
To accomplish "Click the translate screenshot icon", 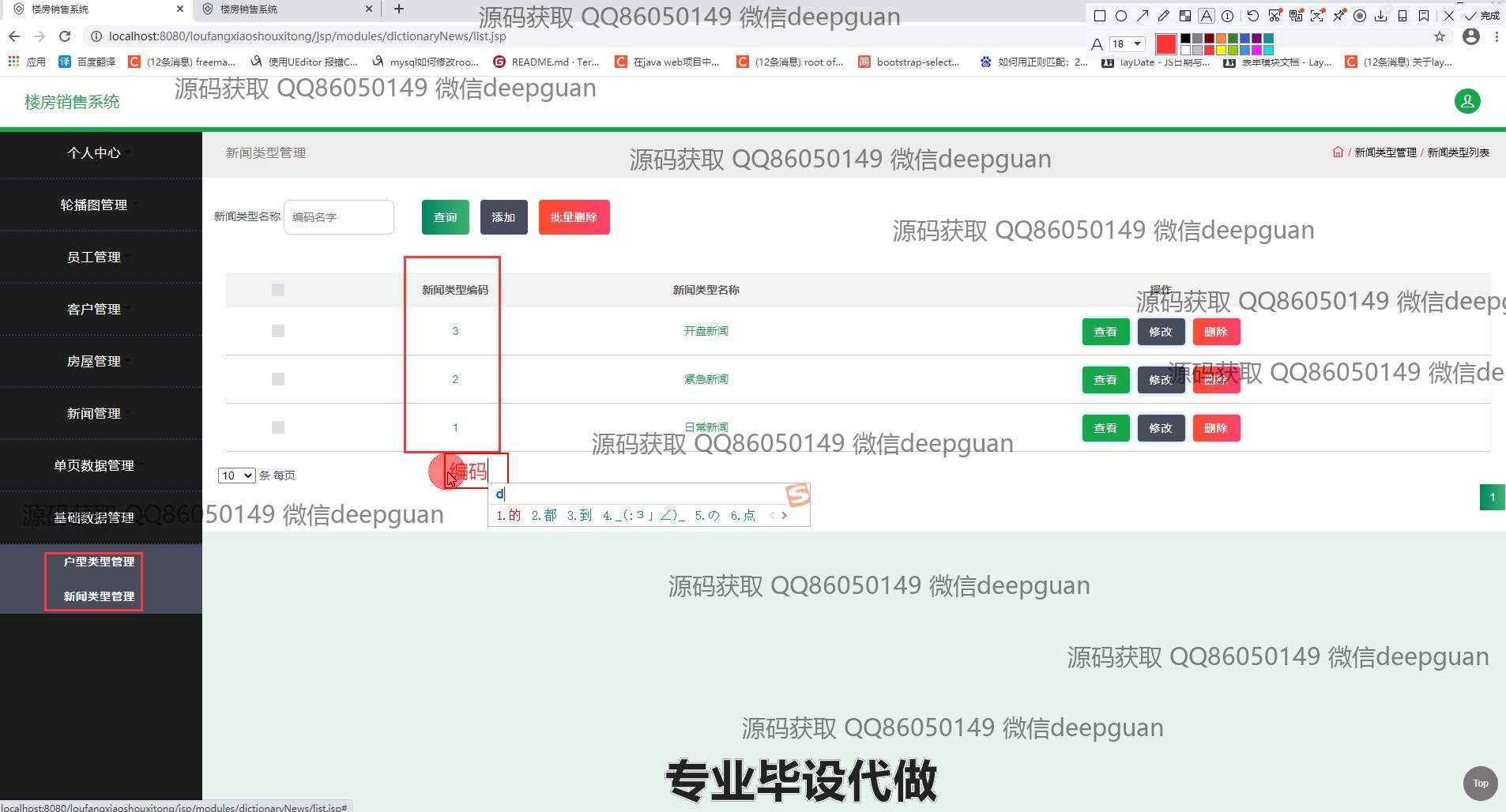I will click(x=1296, y=16).
